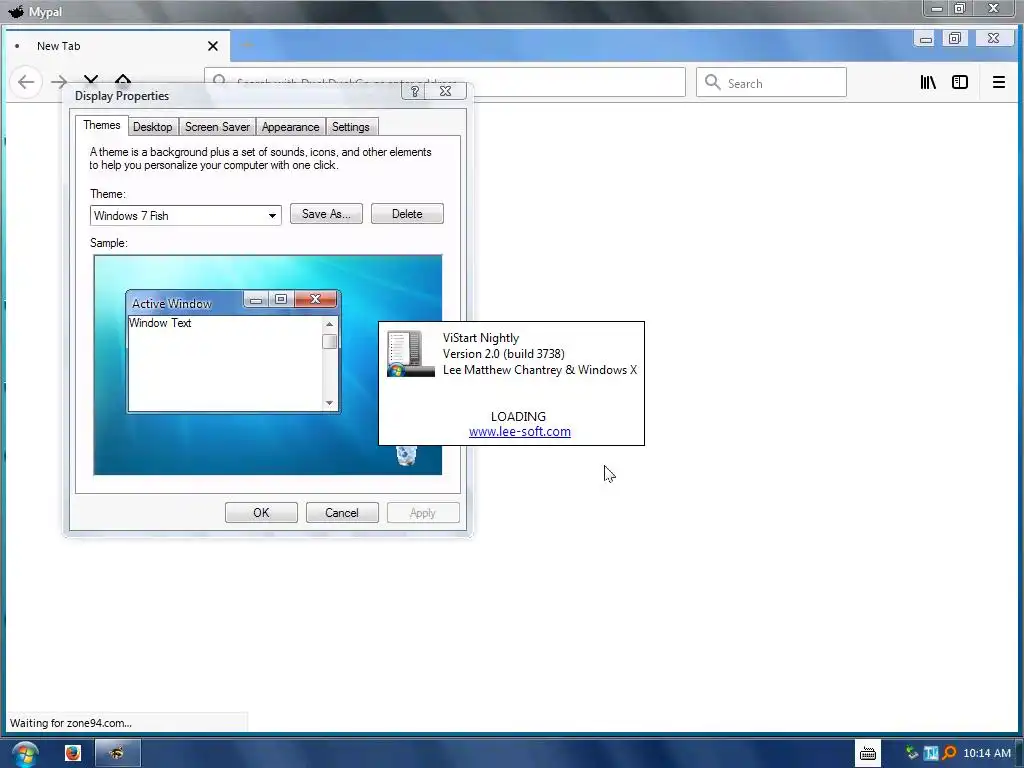This screenshot has height=768, width=1024.
Task: Click the 'Waiting for zone94.com...' status text
Action: (x=71, y=723)
